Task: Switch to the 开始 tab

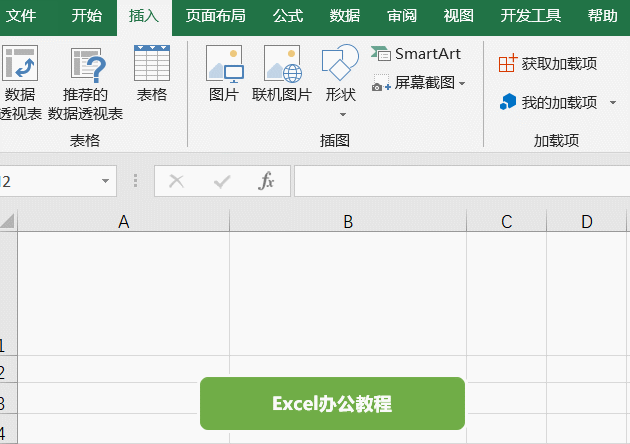Action: [86, 16]
